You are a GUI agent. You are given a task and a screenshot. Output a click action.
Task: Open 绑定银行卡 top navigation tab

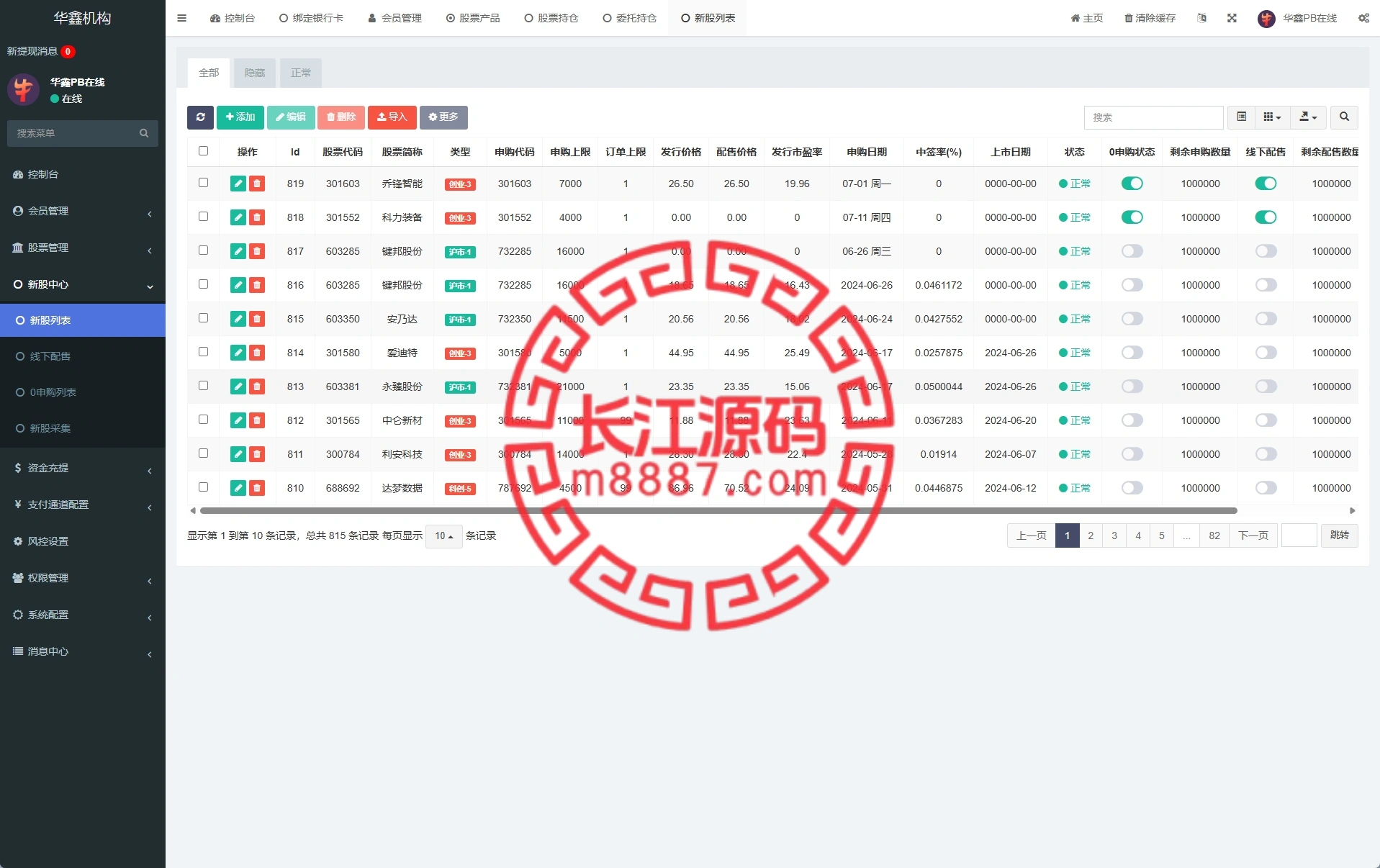tap(311, 18)
